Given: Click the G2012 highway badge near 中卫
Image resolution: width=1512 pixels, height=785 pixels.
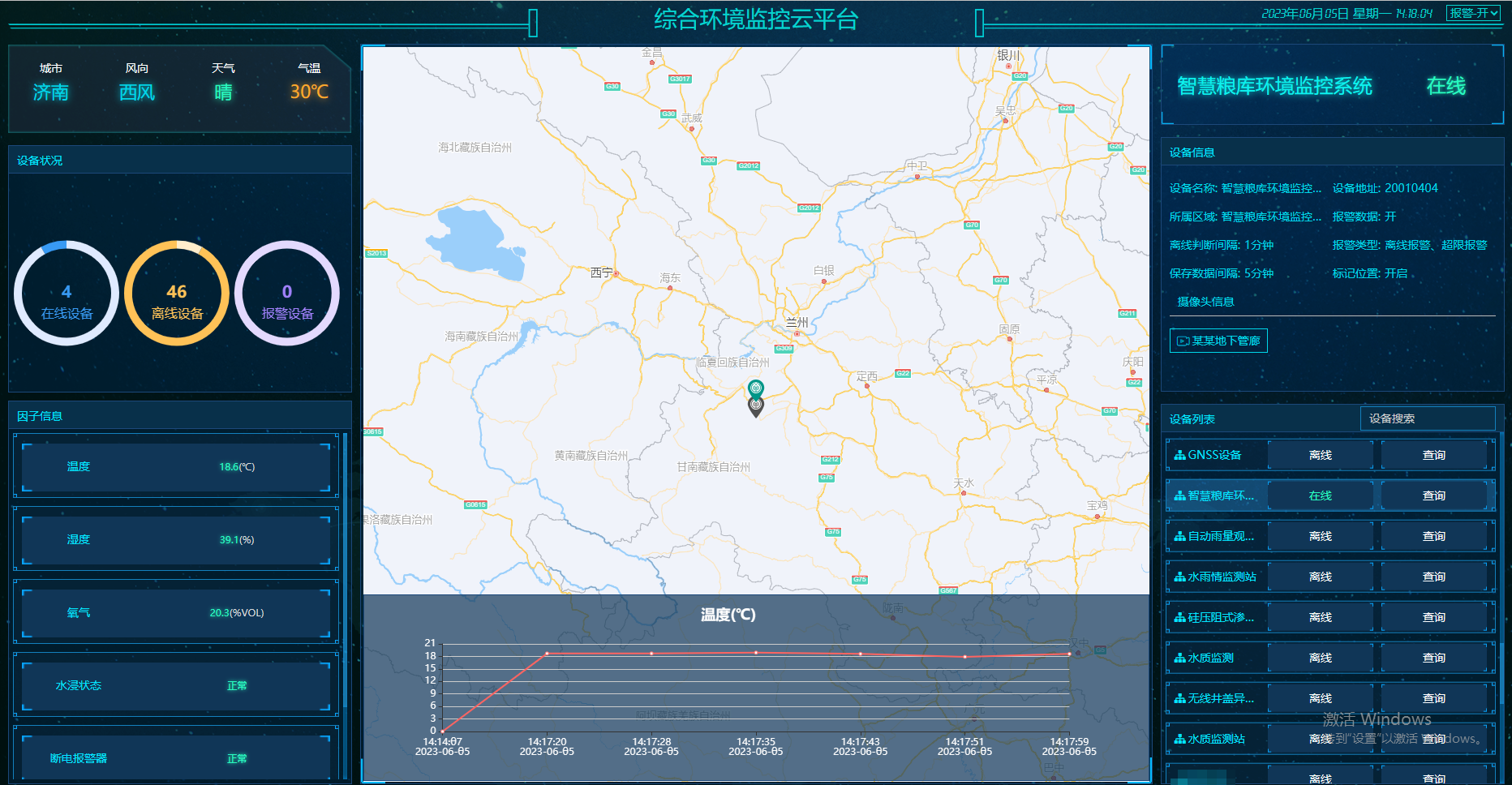Looking at the screenshot, I should 809,208.
